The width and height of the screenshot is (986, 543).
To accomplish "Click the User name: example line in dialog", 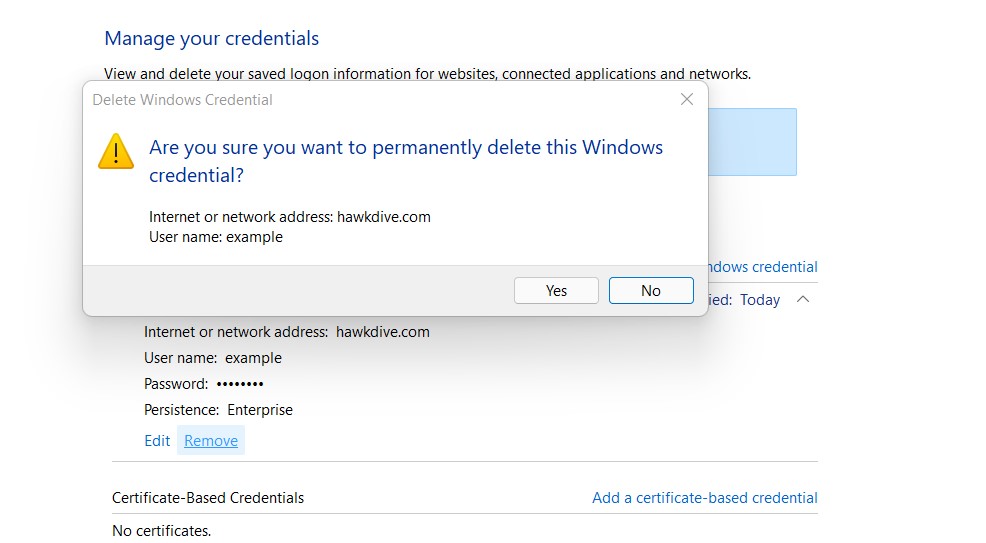I will pos(216,237).
